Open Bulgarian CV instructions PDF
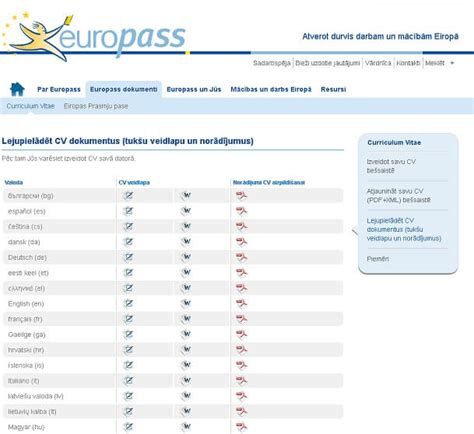This screenshot has width=474, height=434. [241, 195]
